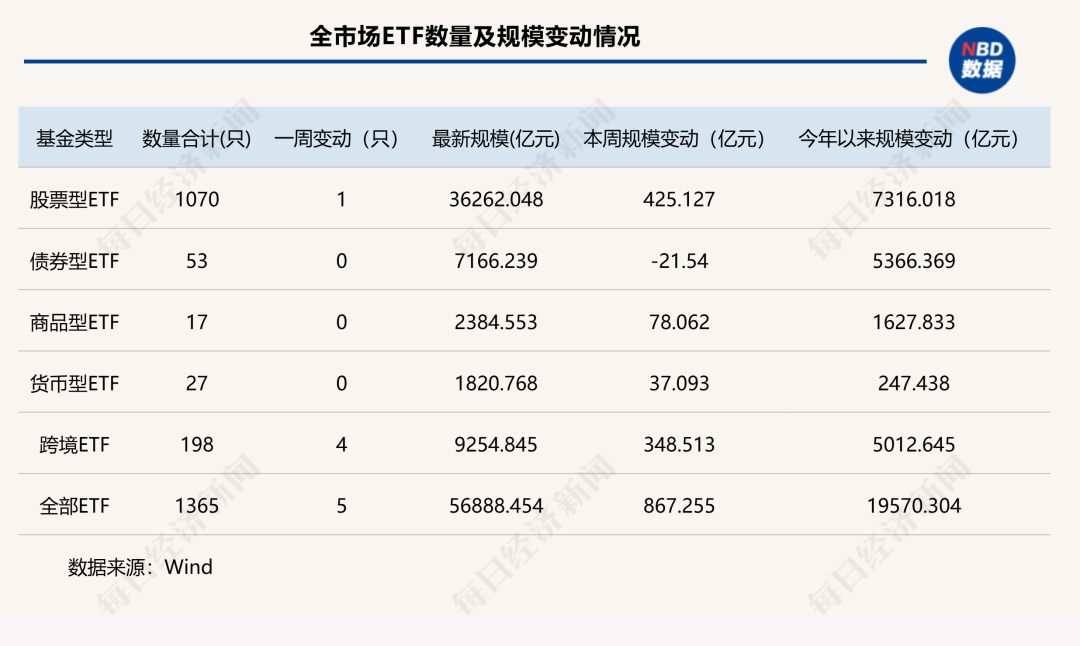Click the 货币型ETF row label
1080x646 pixels.
pyautogui.click(x=75, y=384)
